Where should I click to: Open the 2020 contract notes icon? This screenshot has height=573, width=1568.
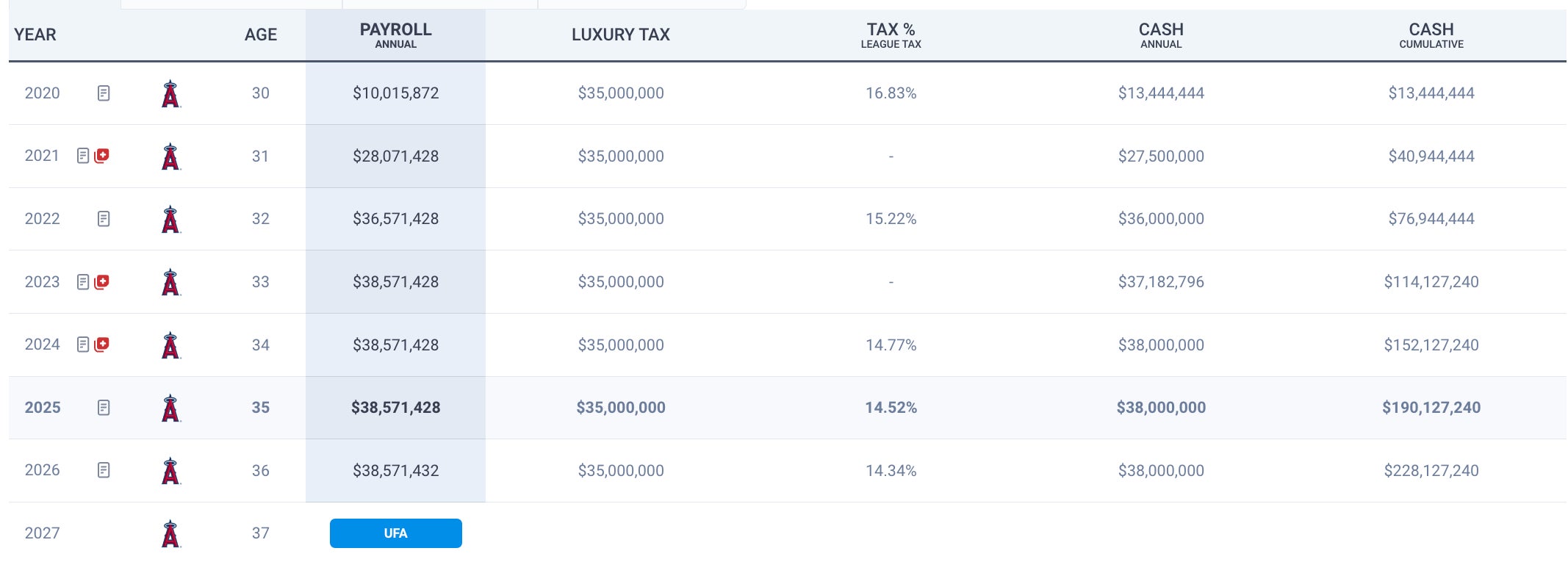pos(104,93)
